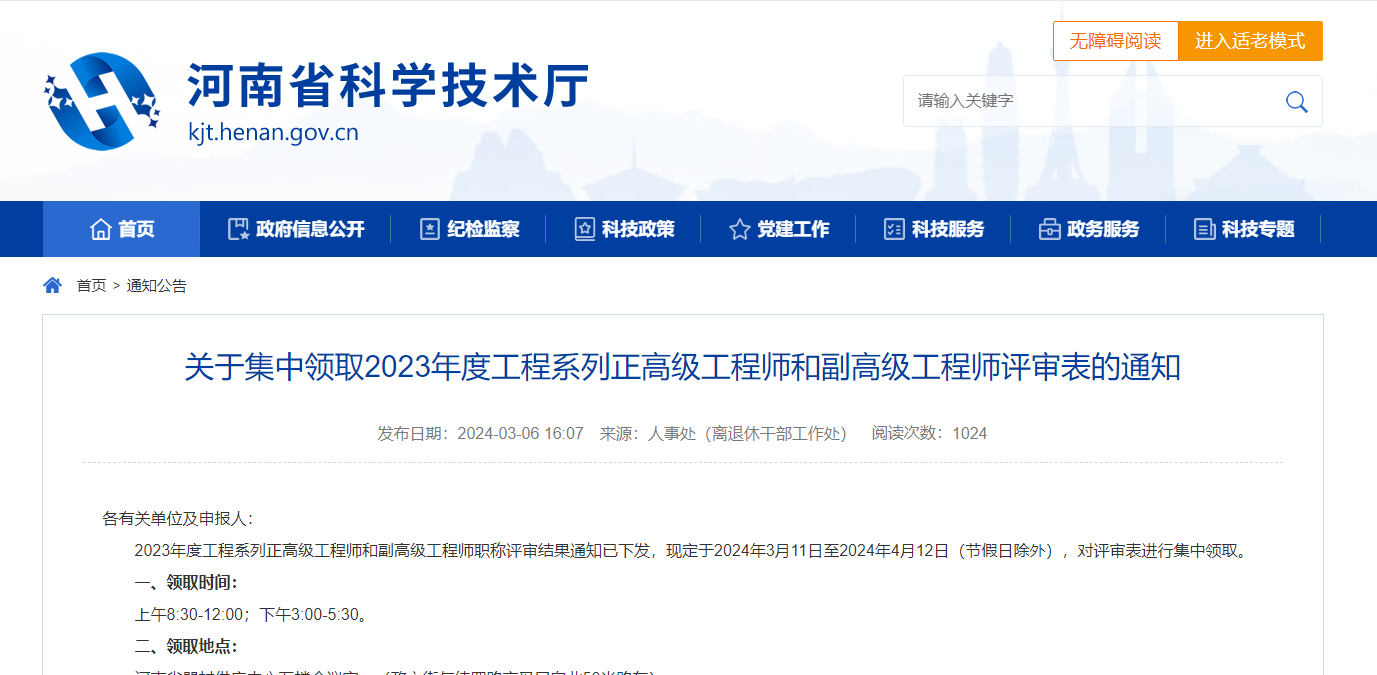Toggle 无障碍阅读 accessibility reading mode
Screen dimensions: 1377x675
coord(1115,41)
